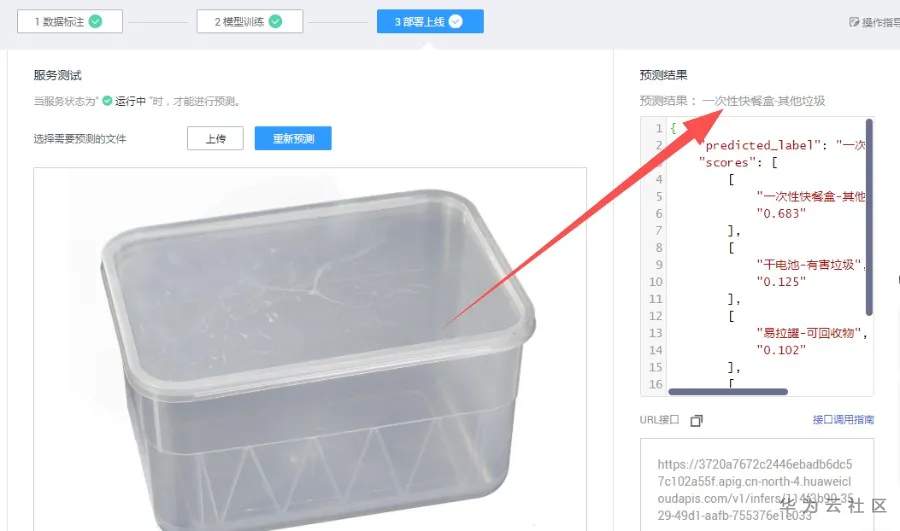Open the 接口调用指南 link
Screen dimensions: 900x531
[843, 420]
